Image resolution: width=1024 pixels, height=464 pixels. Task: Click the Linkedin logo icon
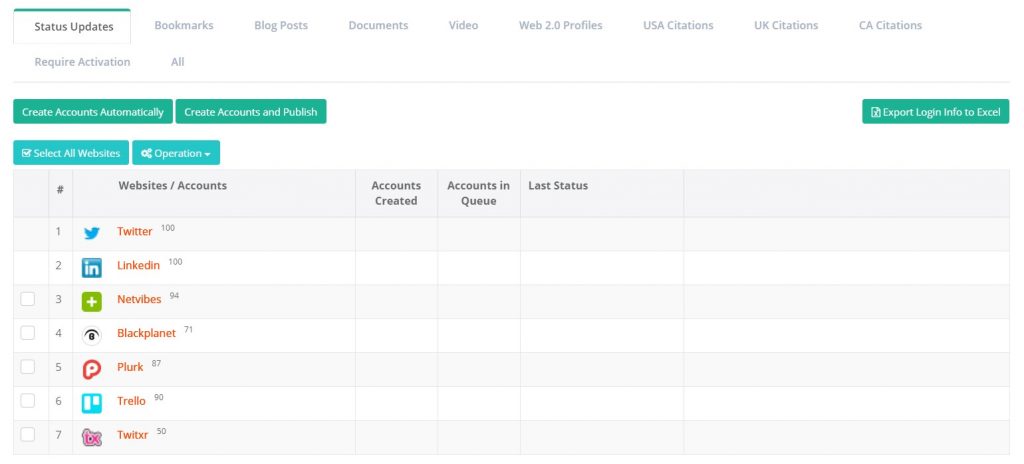91,267
